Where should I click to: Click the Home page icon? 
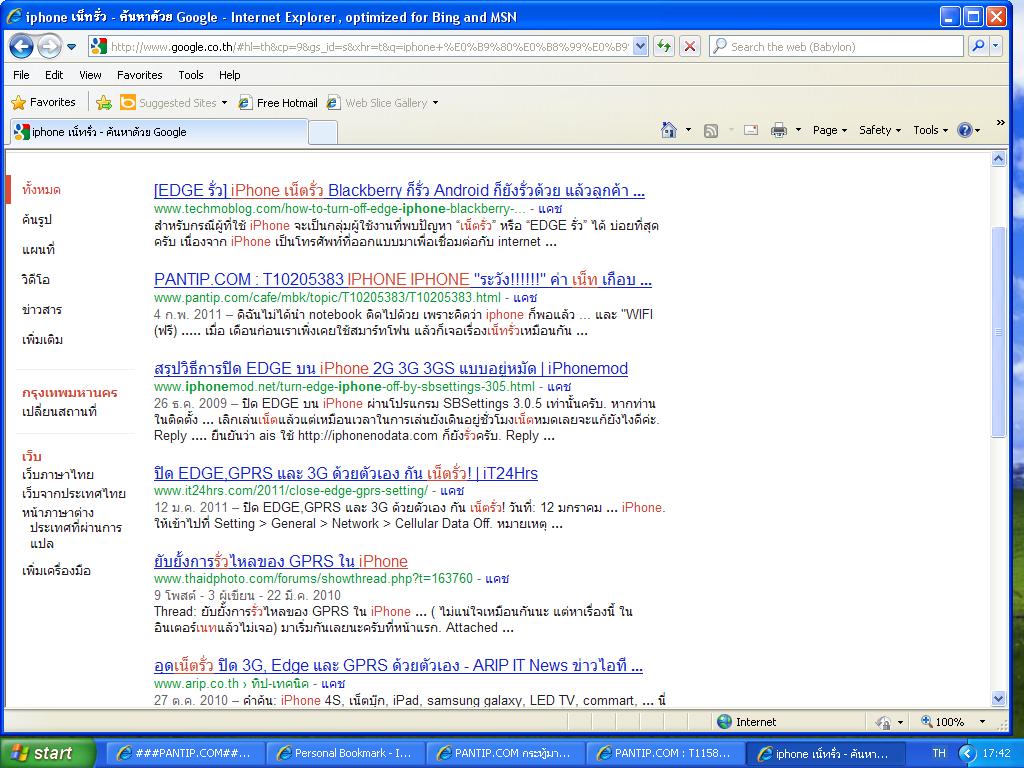(x=669, y=130)
